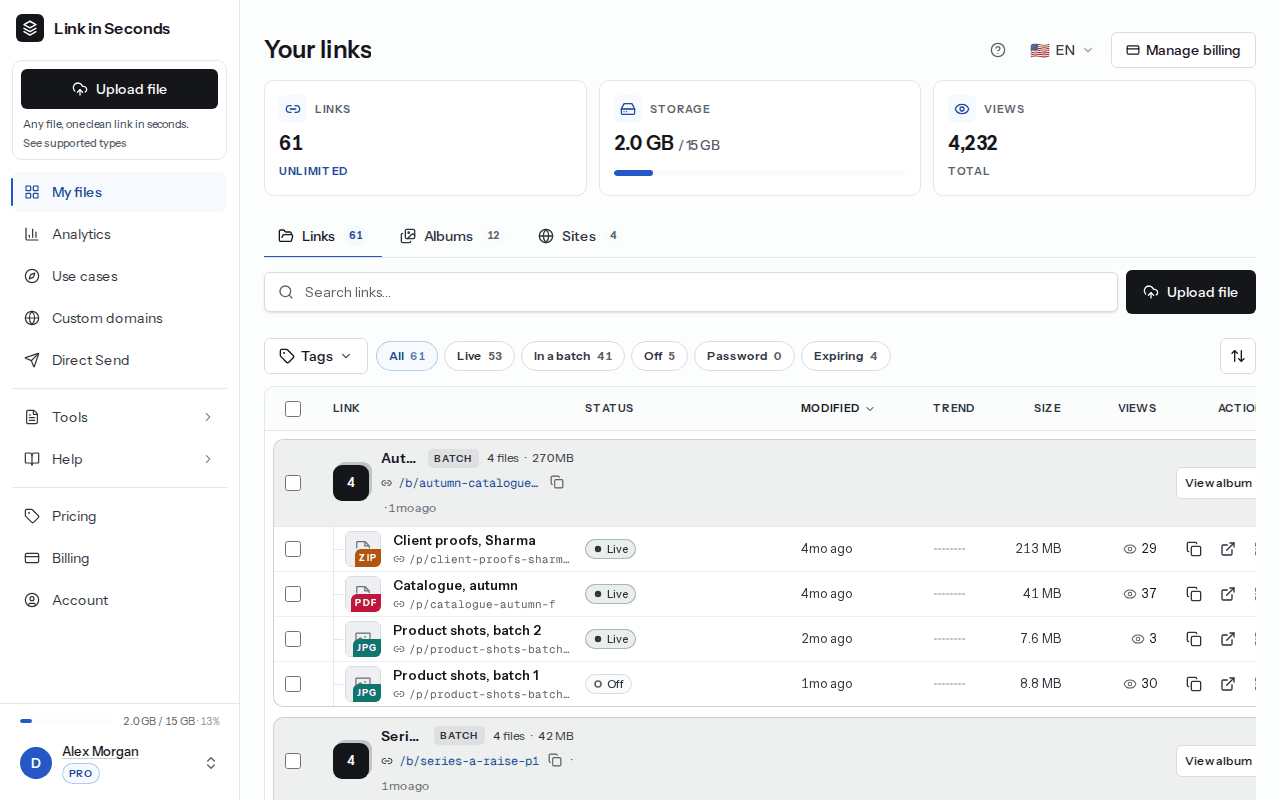Copy link for Catalogue, autumn
This screenshot has width=1280, height=800.
tap(1194, 594)
